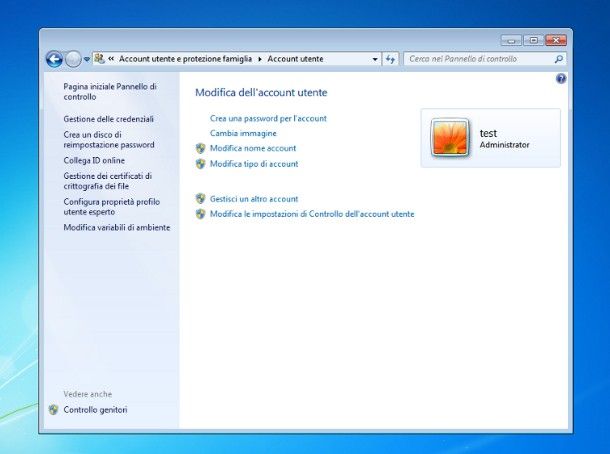610x454 pixels.
Task: Click Modifica nome account link
Action: click(253, 148)
